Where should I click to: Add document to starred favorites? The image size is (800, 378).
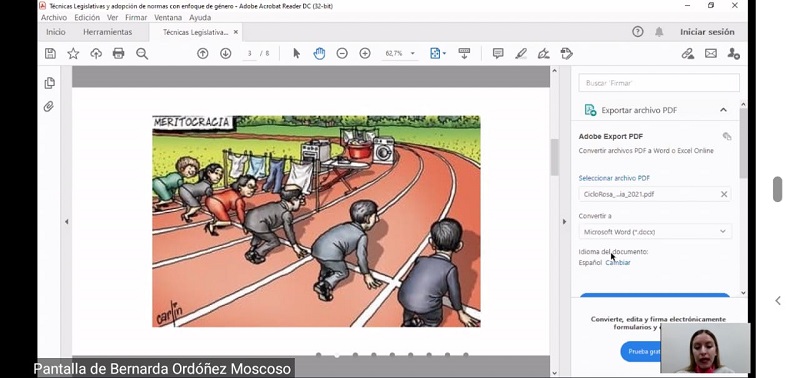(73, 54)
